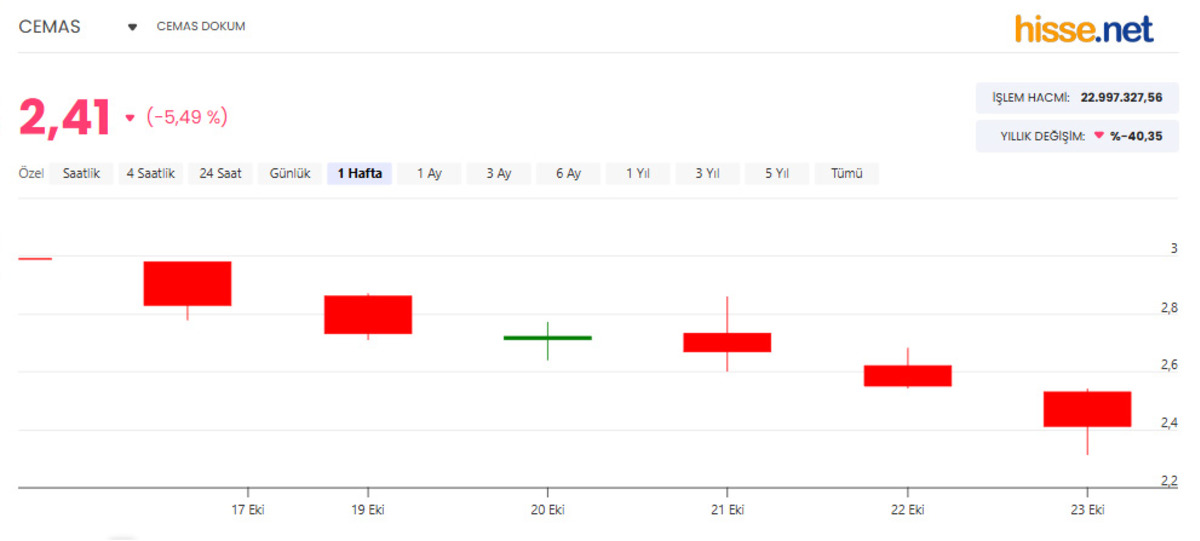Viewport: 1200px width, 541px height.
Task: Click the CEMAS DOKUM company name
Action: pos(201,27)
